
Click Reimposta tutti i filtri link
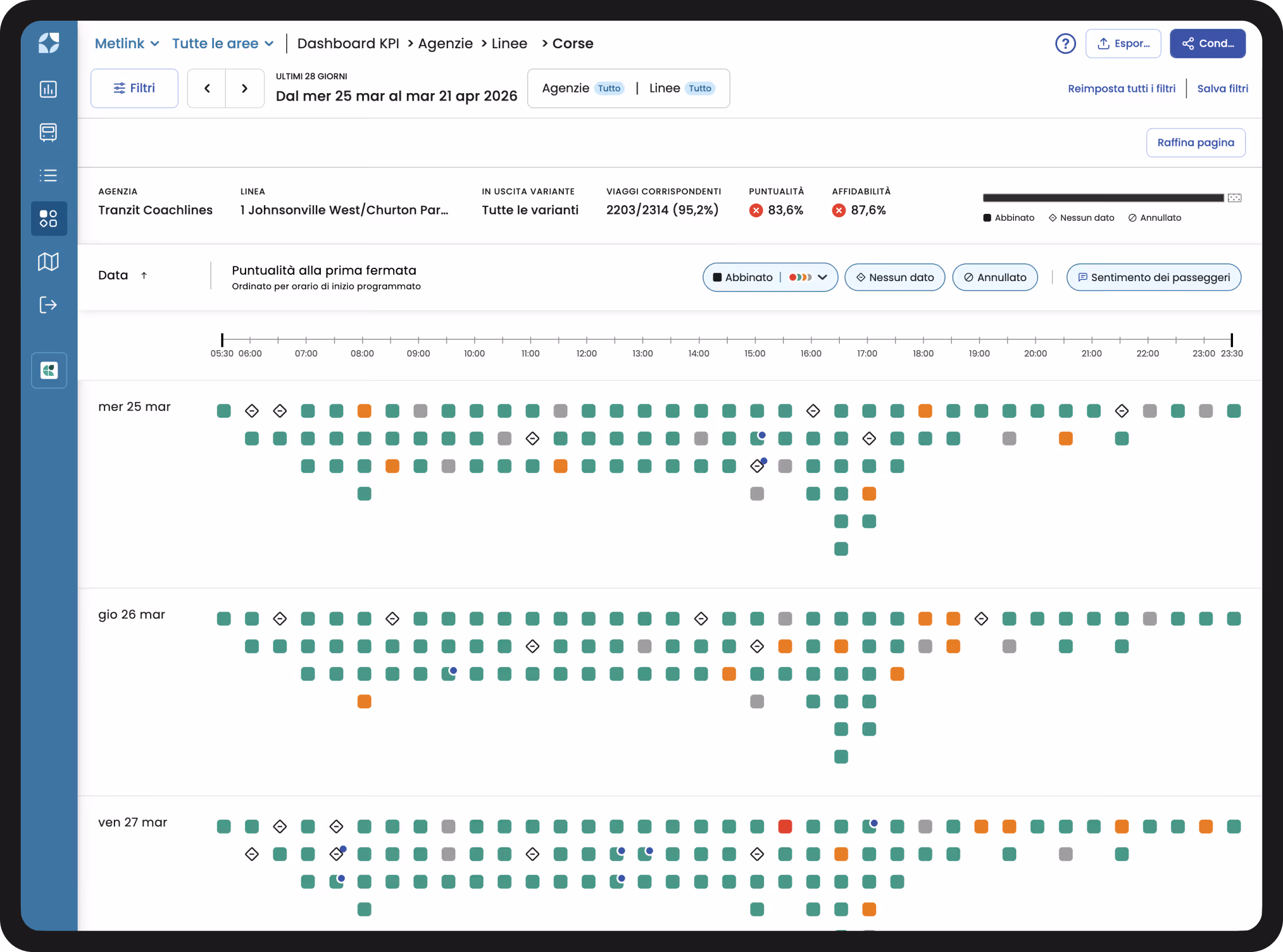coord(1121,88)
